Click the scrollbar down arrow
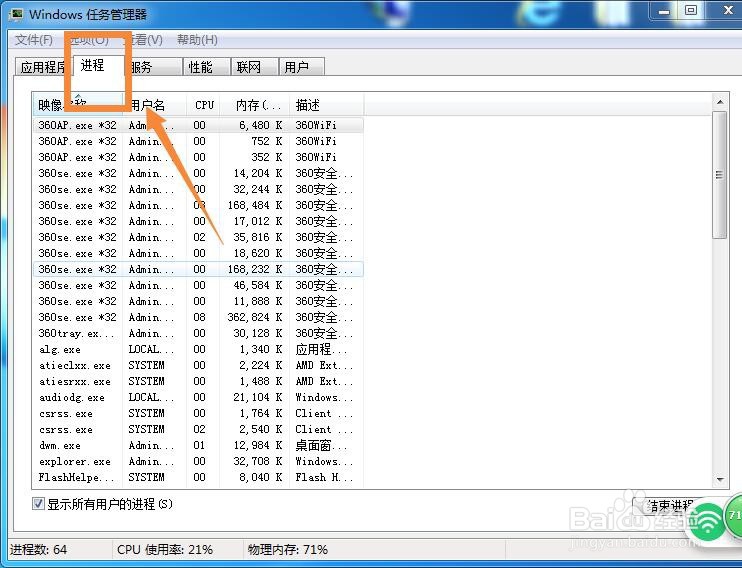This screenshot has width=742, height=568. pos(720,479)
